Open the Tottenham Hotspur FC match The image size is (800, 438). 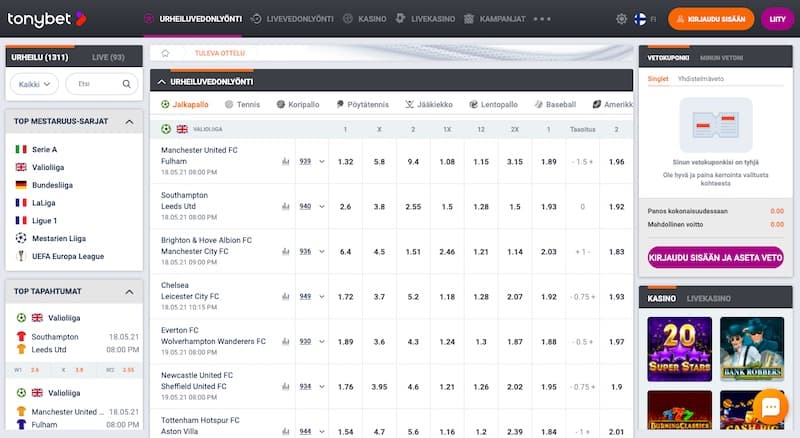pos(200,420)
